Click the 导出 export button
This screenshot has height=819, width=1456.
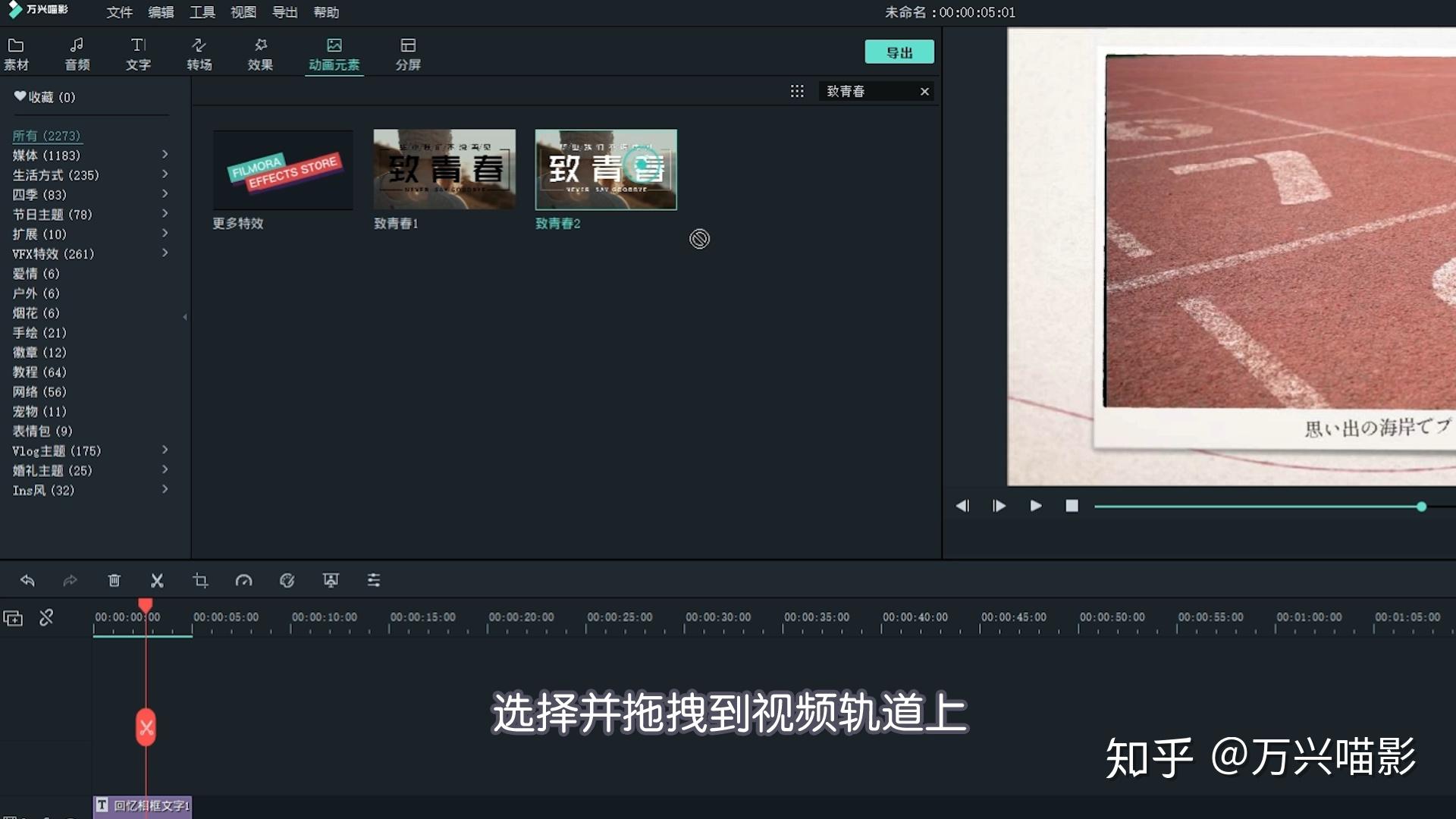point(899,52)
